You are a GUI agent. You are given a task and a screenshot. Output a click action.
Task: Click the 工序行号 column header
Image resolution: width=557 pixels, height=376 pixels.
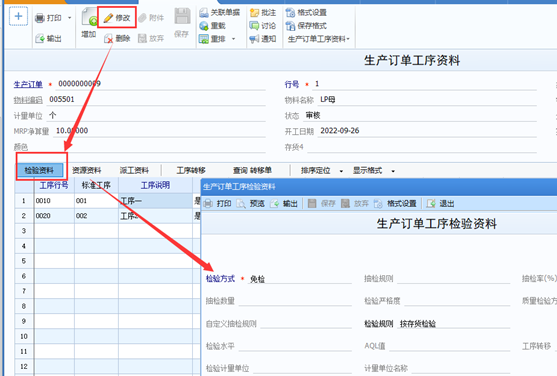tap(54, 186)
